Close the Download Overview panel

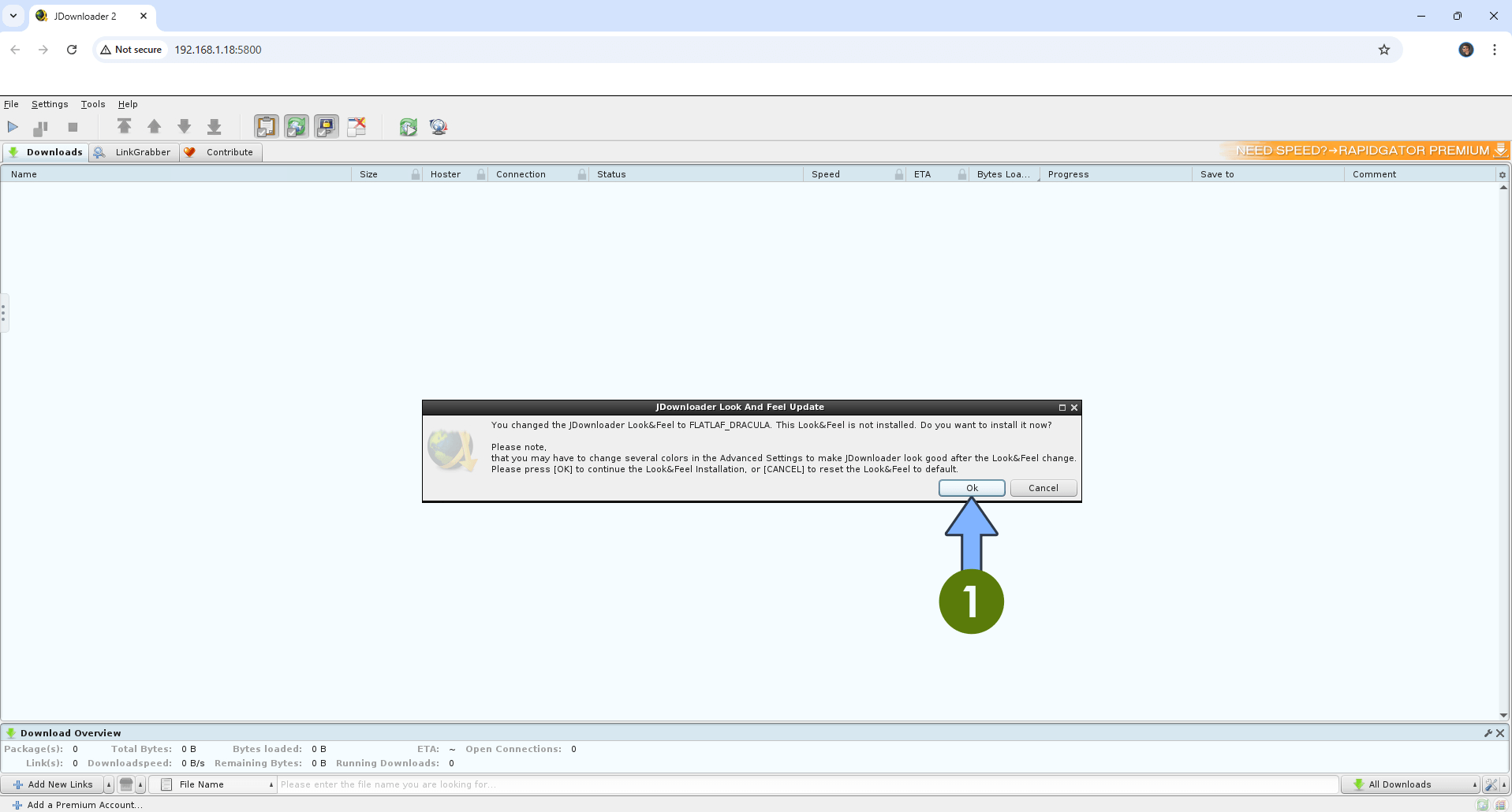pyautogui.click(x=1500, y=733)
